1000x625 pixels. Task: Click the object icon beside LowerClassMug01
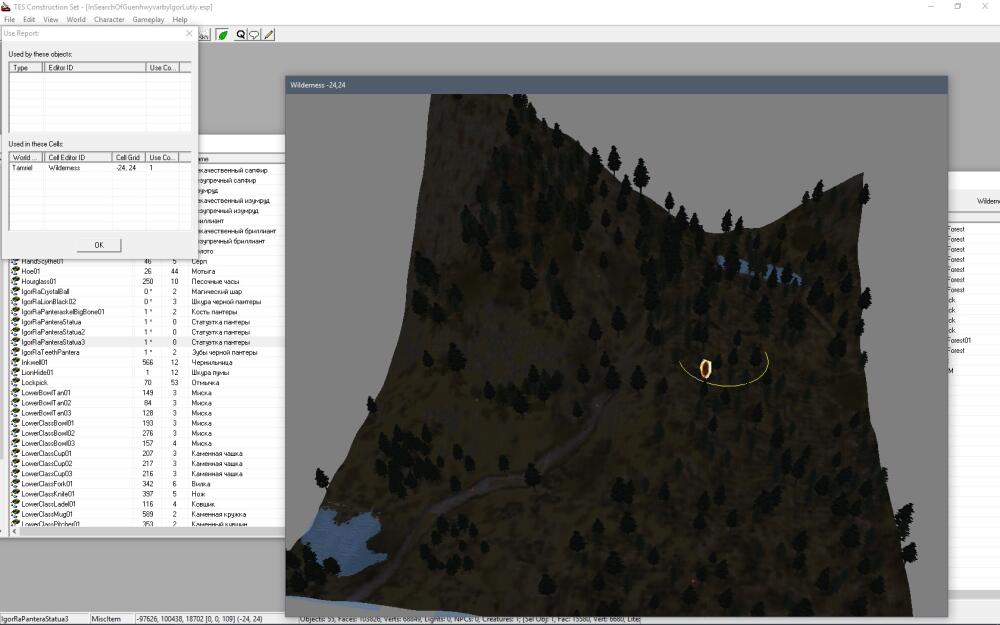pos(16,514)
